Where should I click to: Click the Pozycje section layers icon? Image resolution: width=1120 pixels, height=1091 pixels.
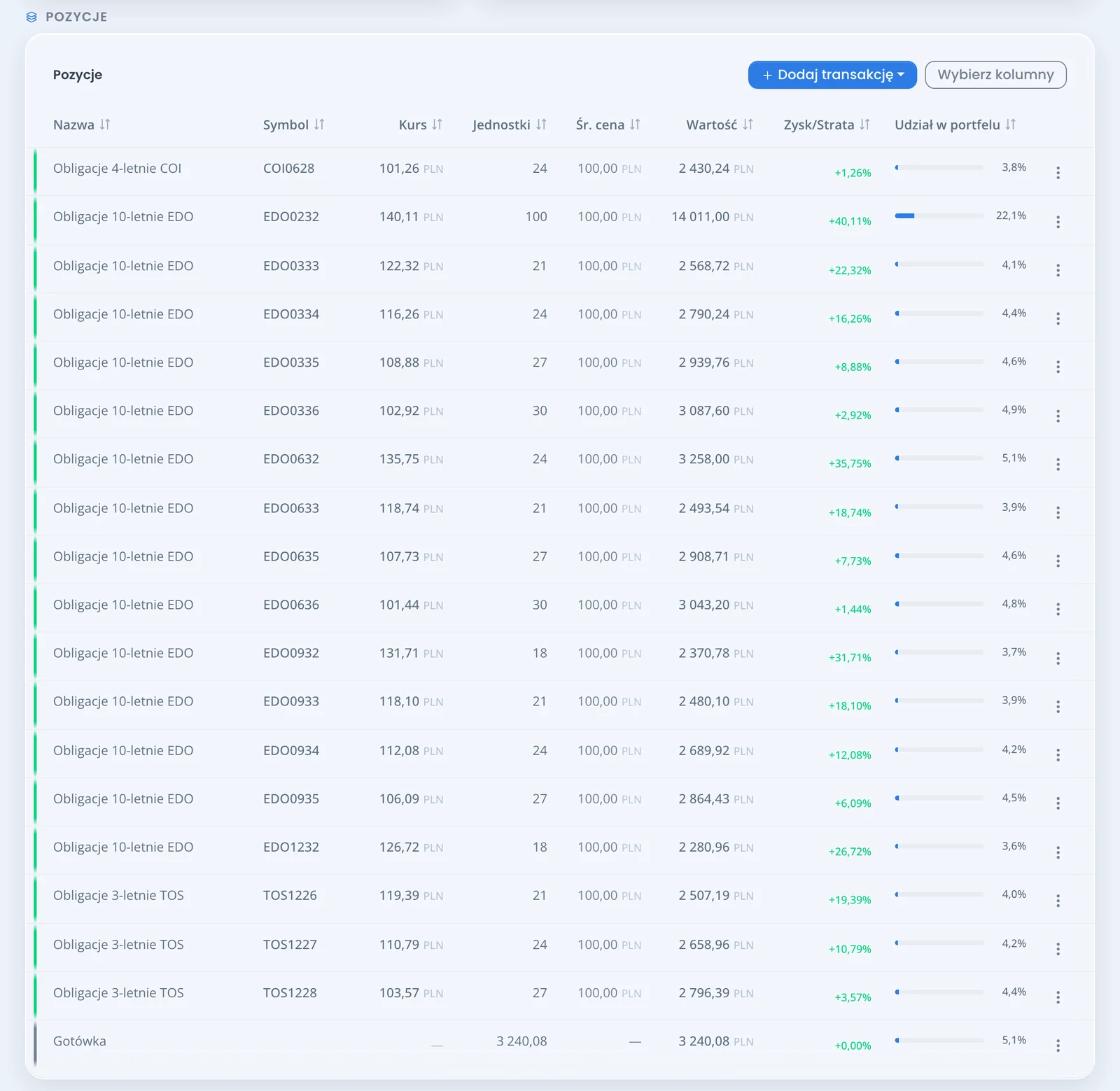click(31, 17)
